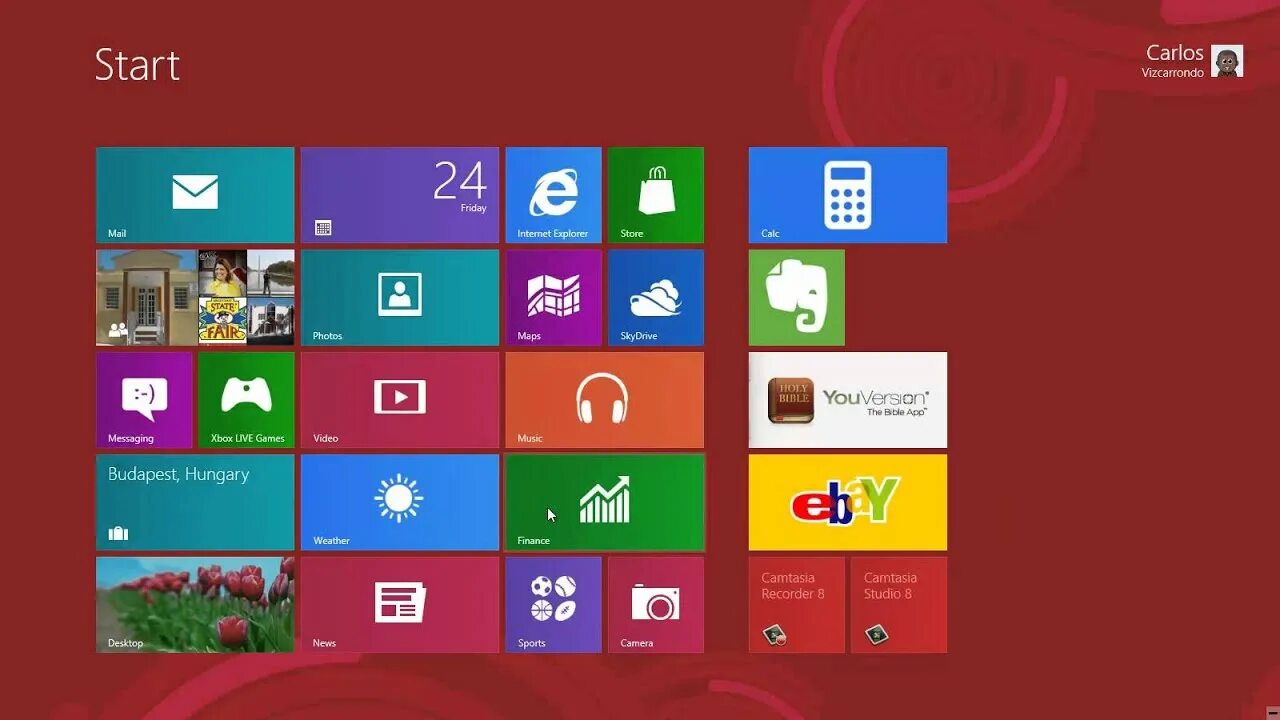1280x720 pixels.
Task: Launch the Evernote elephant tile
Action: pyautogui.click(x=797, y=298)
